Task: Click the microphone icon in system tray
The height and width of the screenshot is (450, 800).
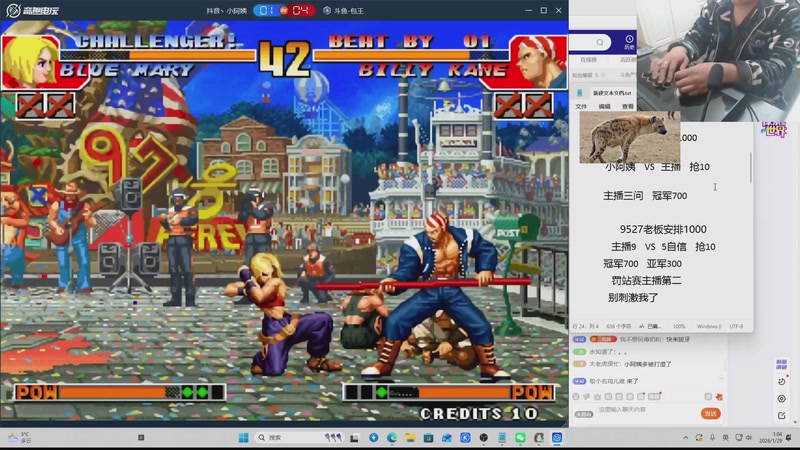Action: coord(712,438)
